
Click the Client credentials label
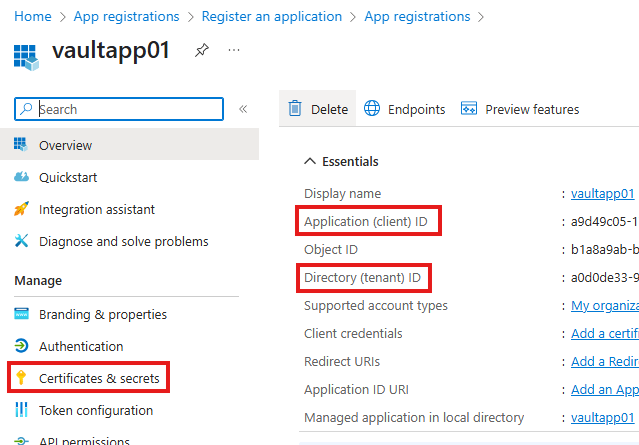(353, 333)
